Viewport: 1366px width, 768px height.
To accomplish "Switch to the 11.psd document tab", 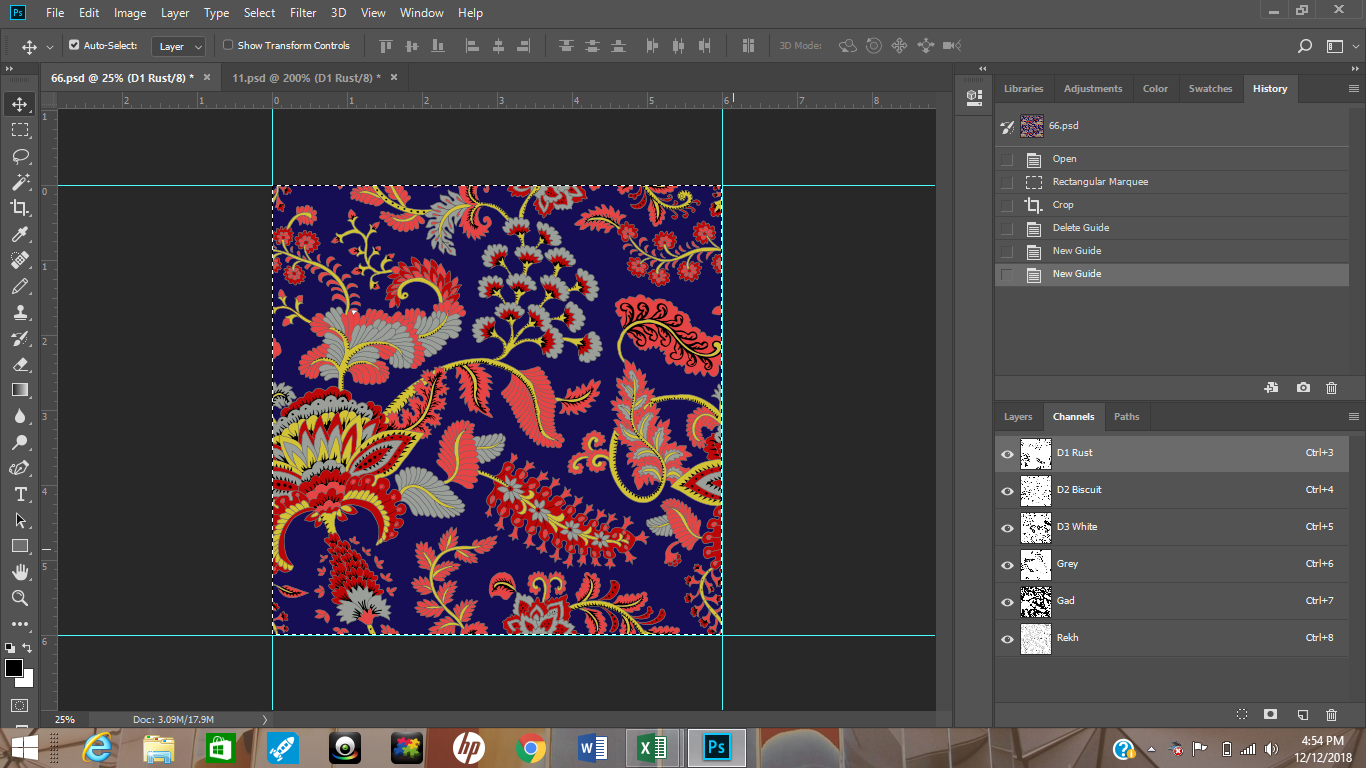I will click(x=305, y=78).
